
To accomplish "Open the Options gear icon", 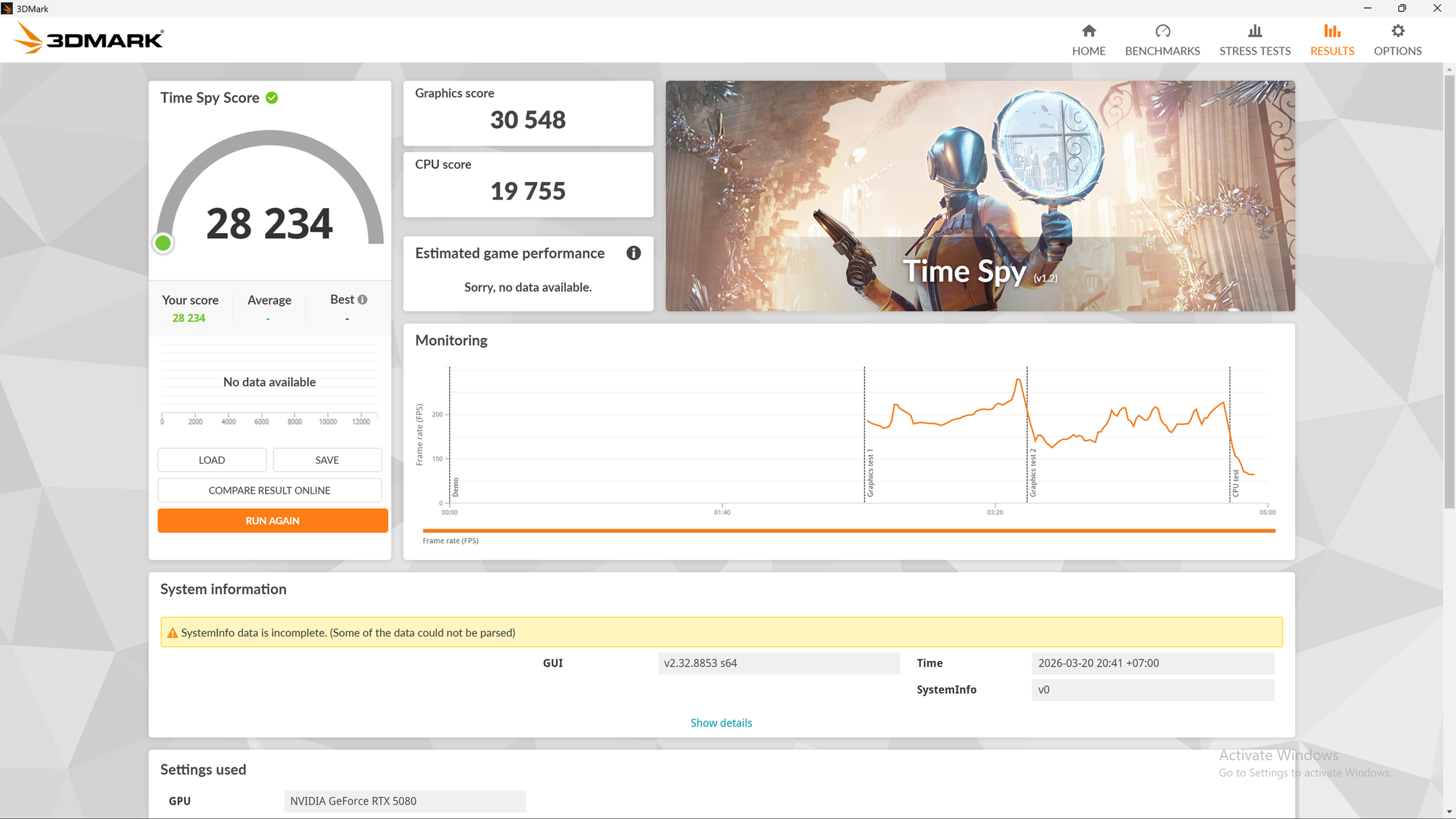I will 1397,31.
